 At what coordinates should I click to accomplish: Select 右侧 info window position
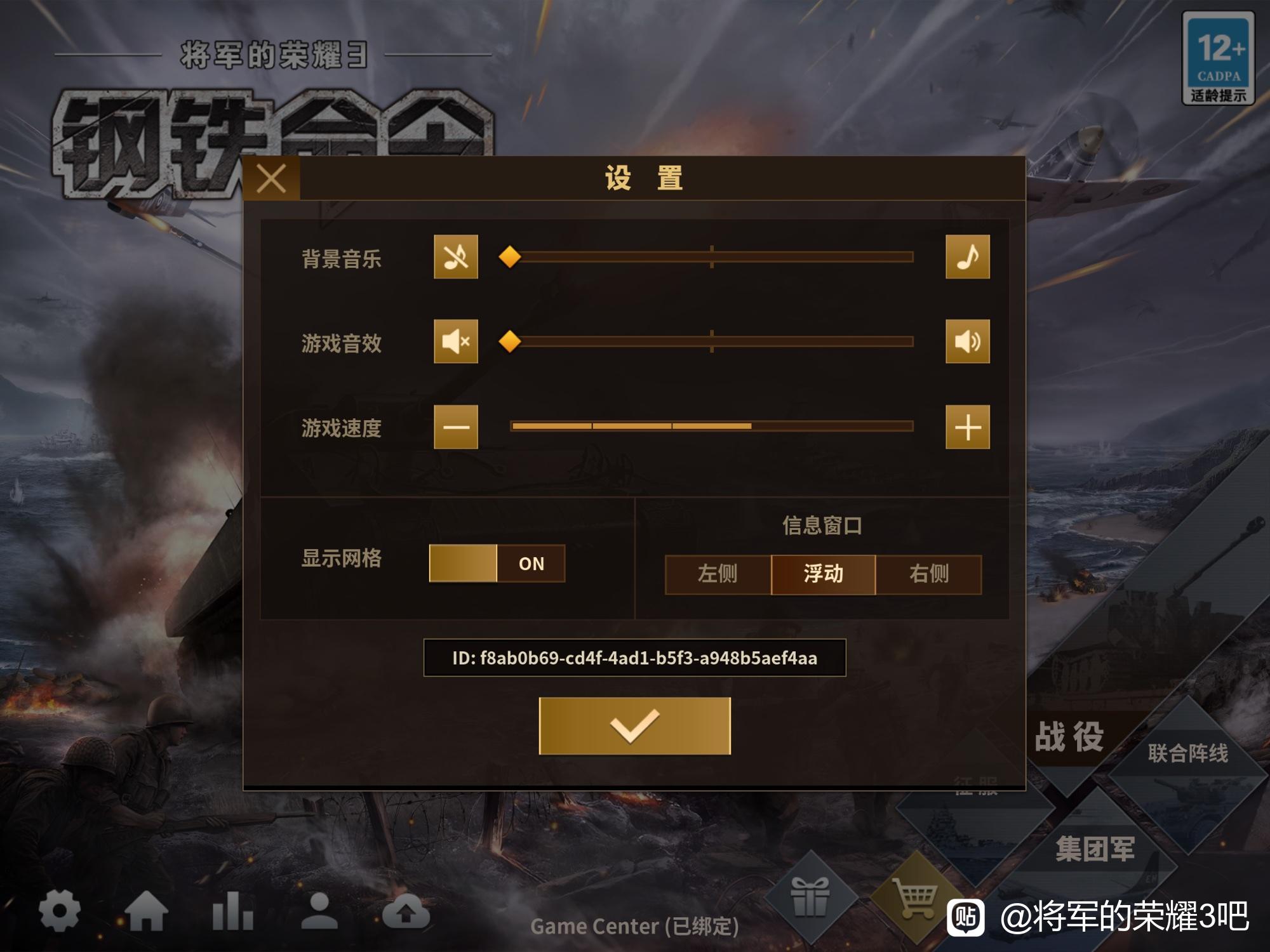click(x=928, y=574)
